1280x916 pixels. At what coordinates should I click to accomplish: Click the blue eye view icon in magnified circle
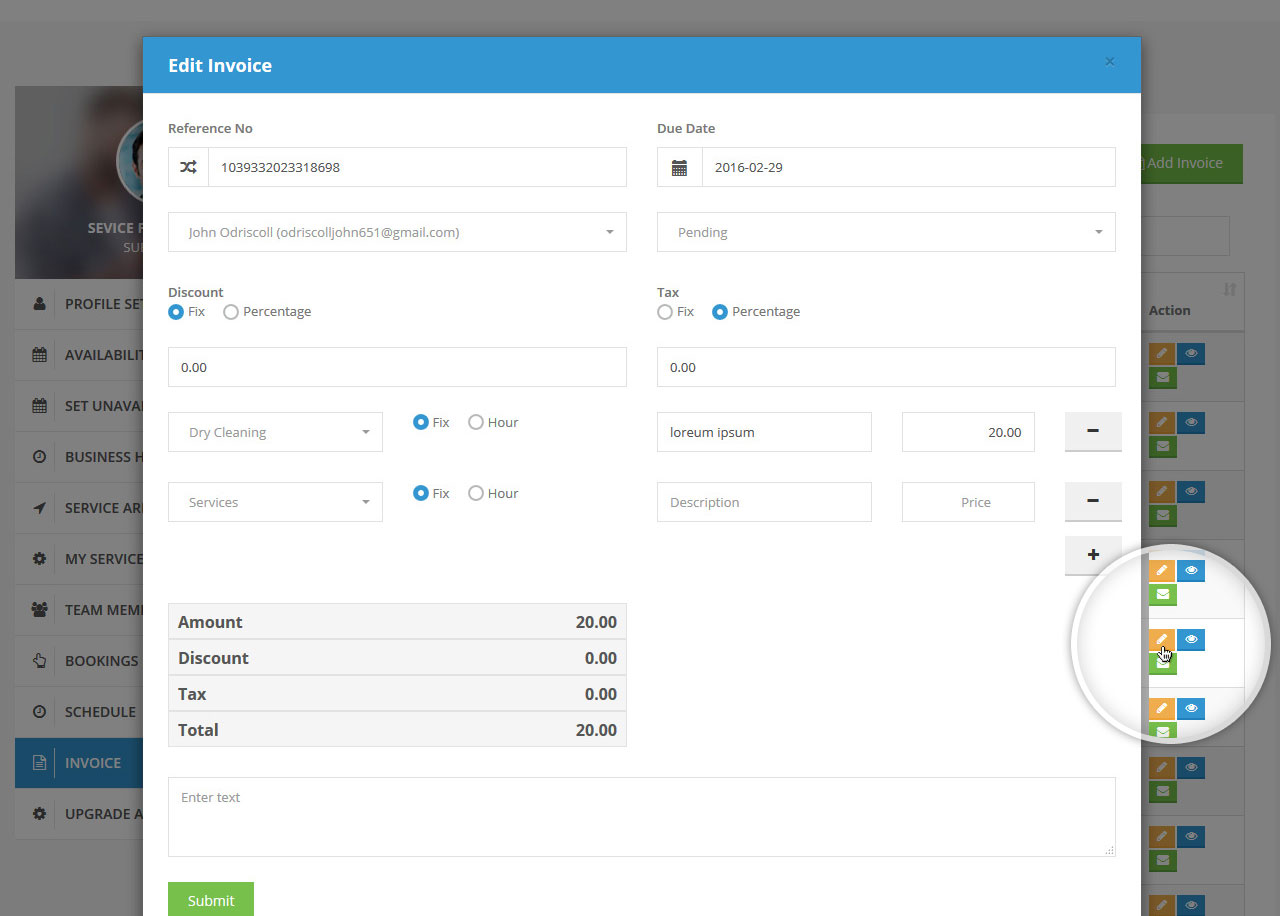coord(1190,640)
